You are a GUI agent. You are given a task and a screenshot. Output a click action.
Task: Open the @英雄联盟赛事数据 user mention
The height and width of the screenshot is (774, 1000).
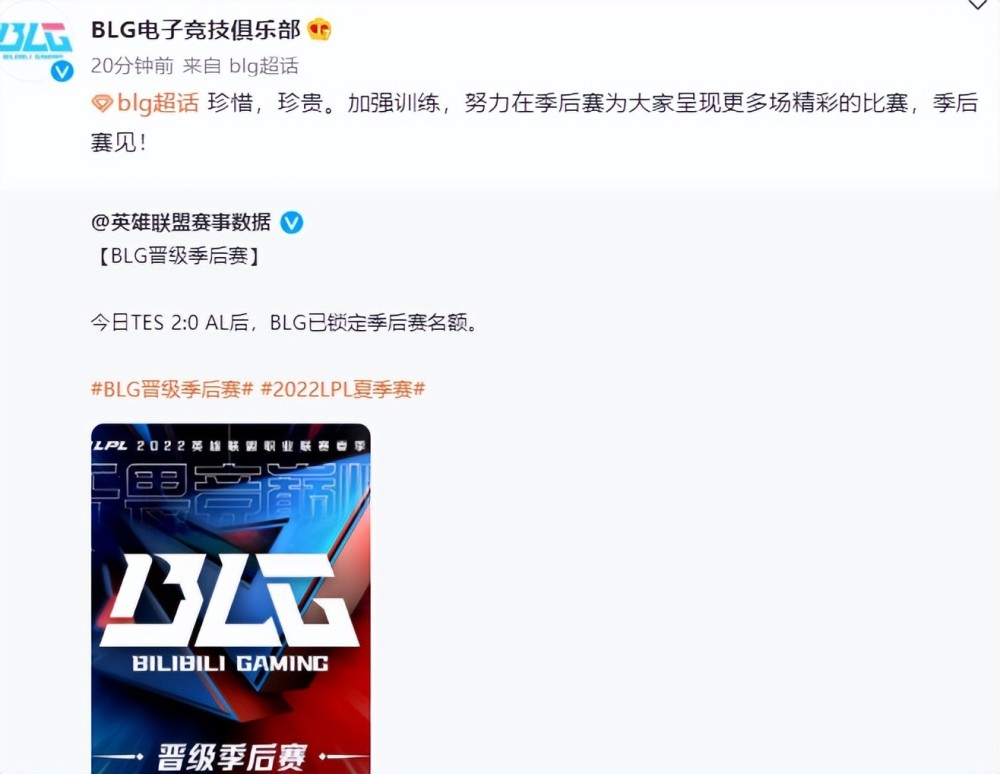pyautogui.click(x=181, y=222)
